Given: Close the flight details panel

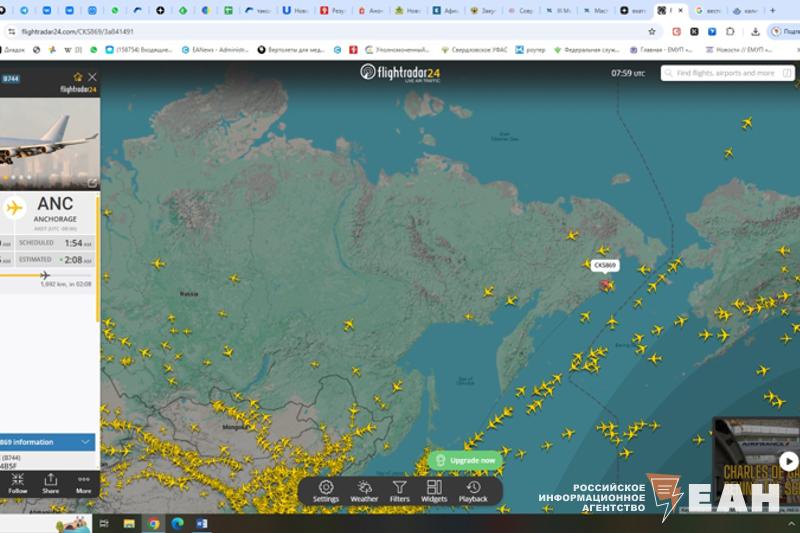Looking at the screenshot, I should click(93, 77).
